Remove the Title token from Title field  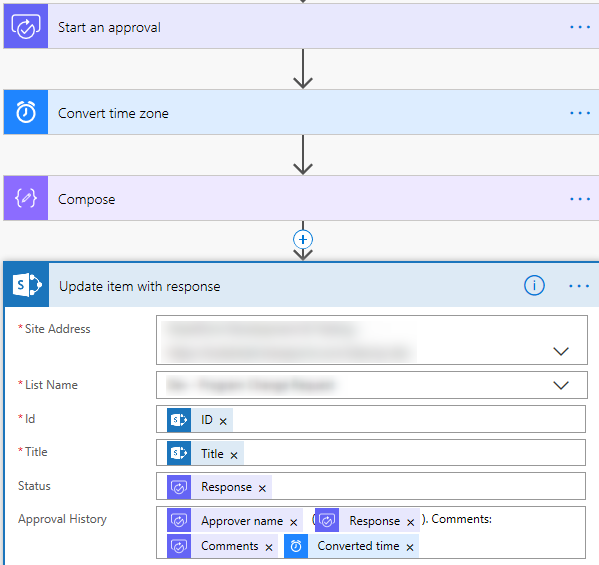[234, 455]
